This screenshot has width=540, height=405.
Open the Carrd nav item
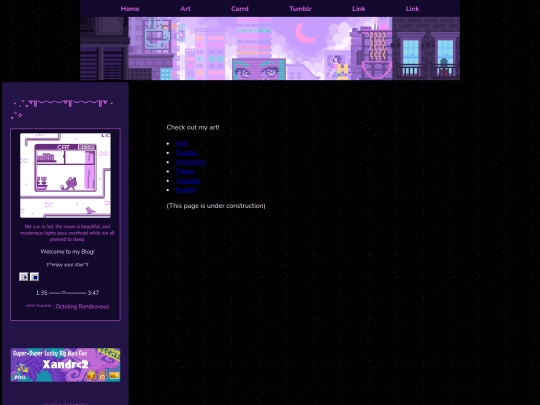click(240, 9)
